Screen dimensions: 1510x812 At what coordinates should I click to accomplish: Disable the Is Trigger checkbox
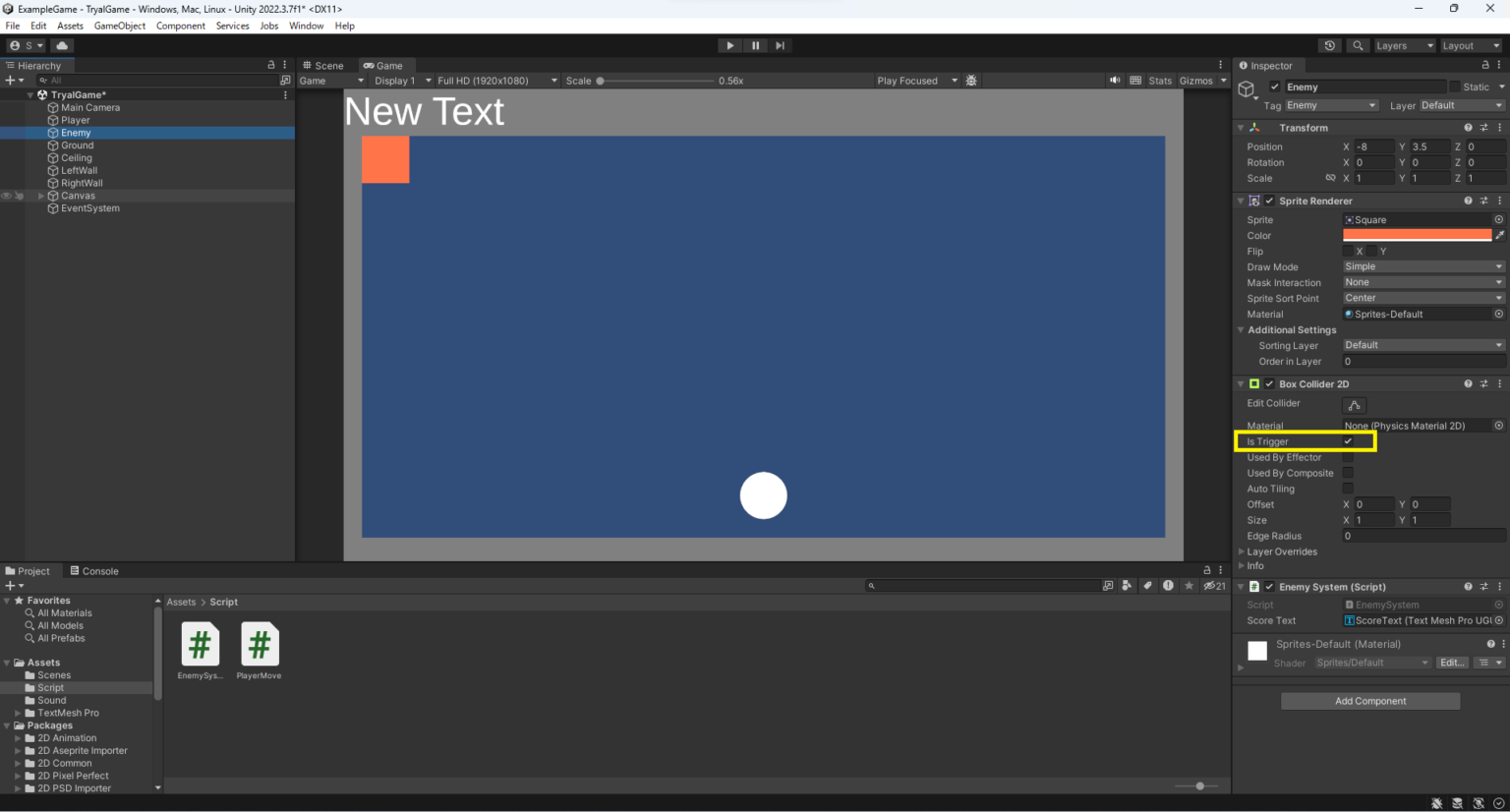(x=1348, y=441)
